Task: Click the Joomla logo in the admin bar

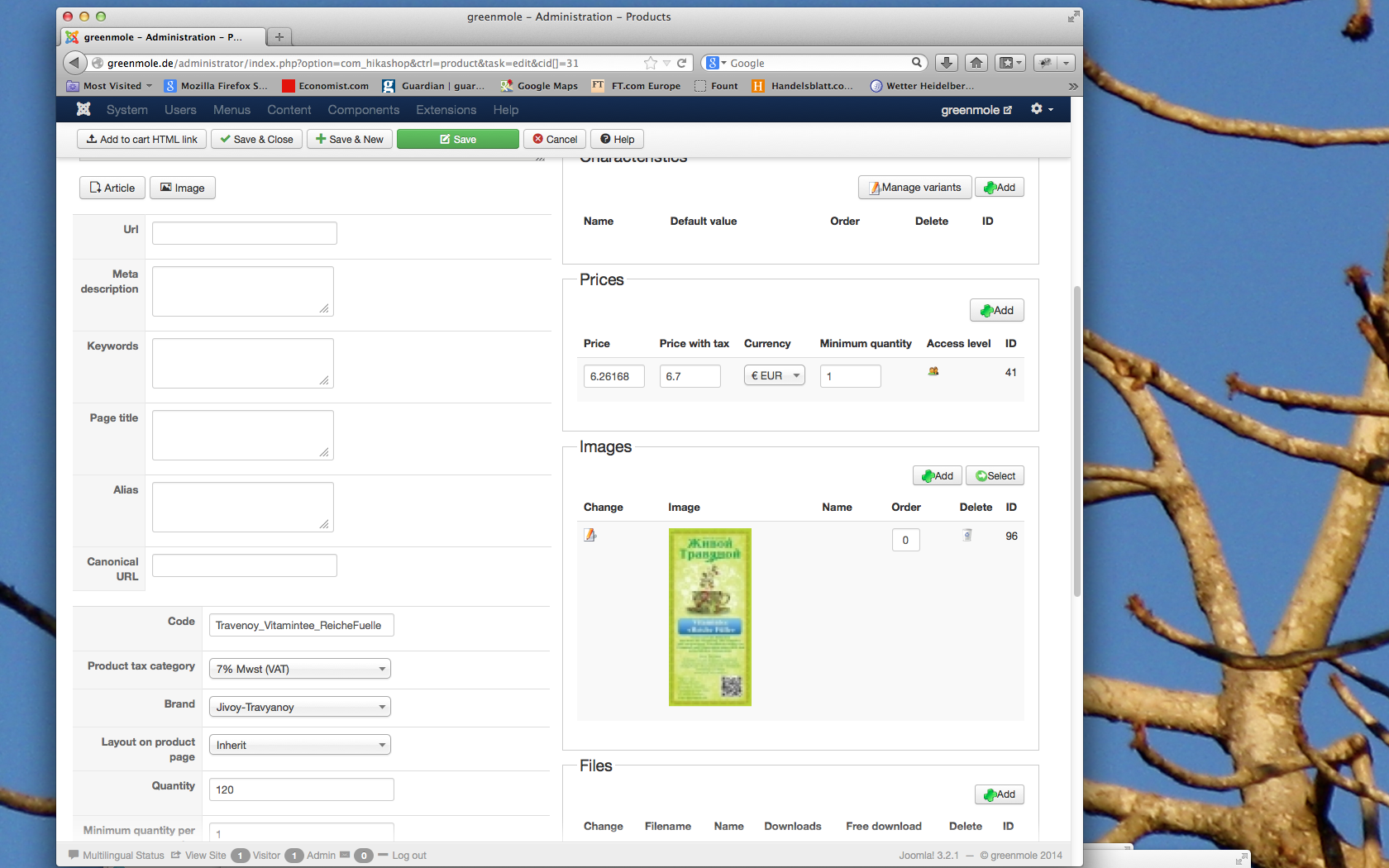Action: tap(84, 109)
